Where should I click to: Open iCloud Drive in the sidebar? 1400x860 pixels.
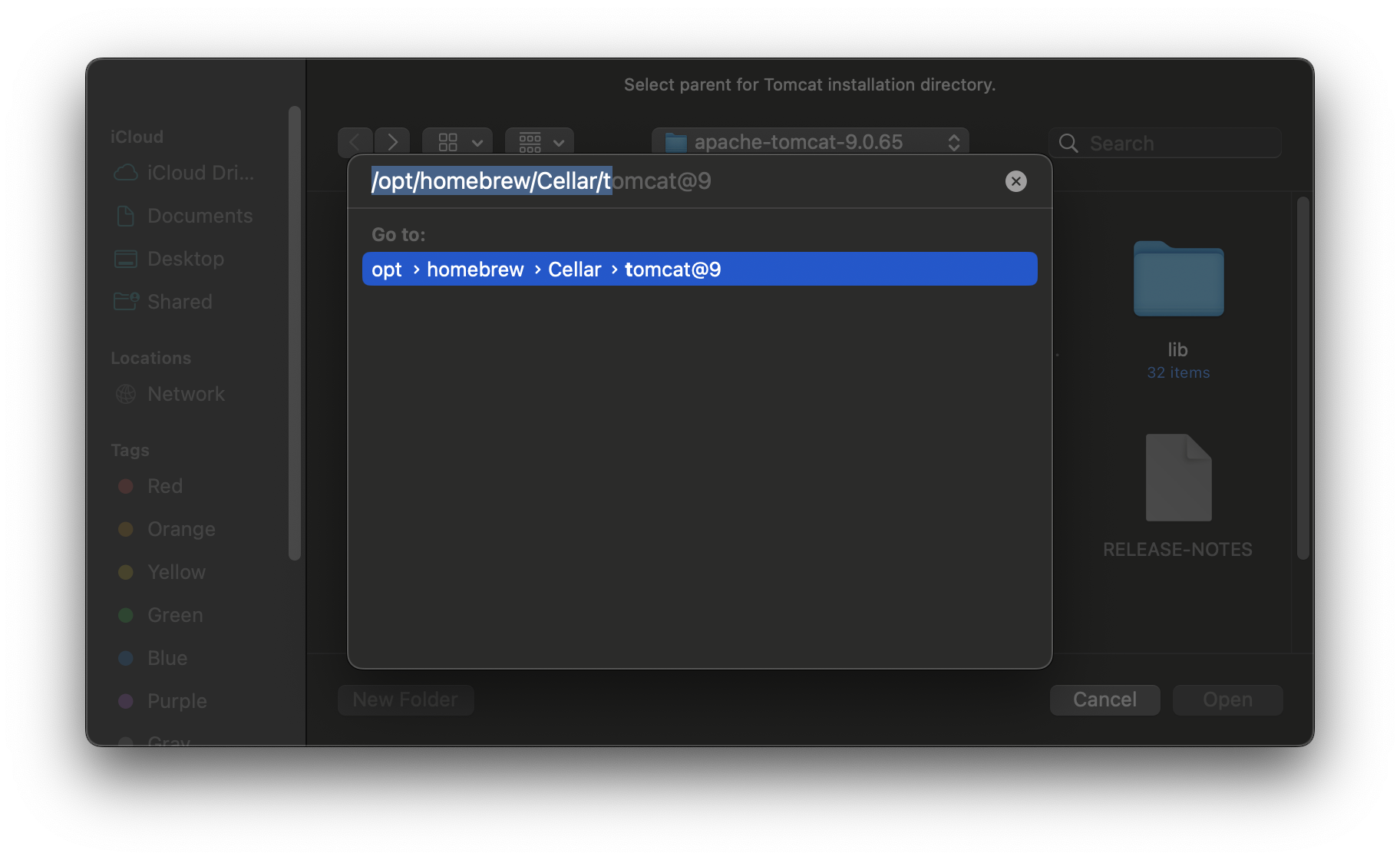184,173
